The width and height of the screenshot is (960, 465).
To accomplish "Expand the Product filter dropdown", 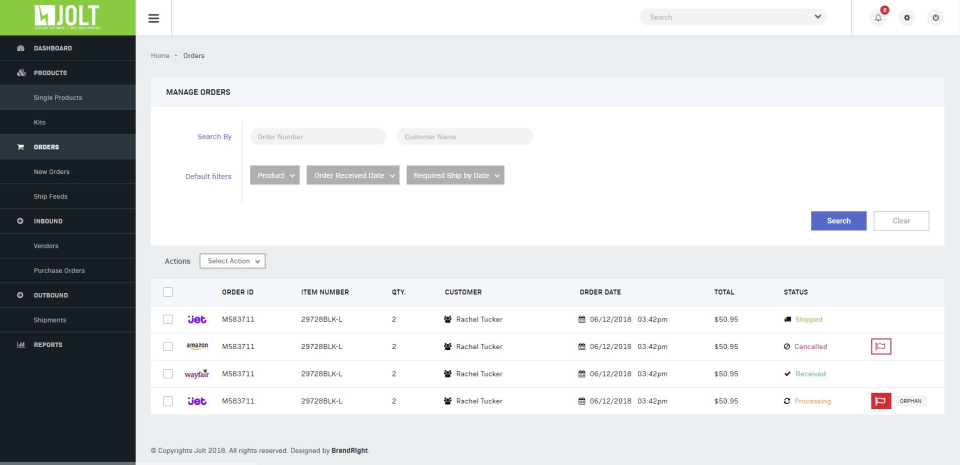I will point(275,176).
